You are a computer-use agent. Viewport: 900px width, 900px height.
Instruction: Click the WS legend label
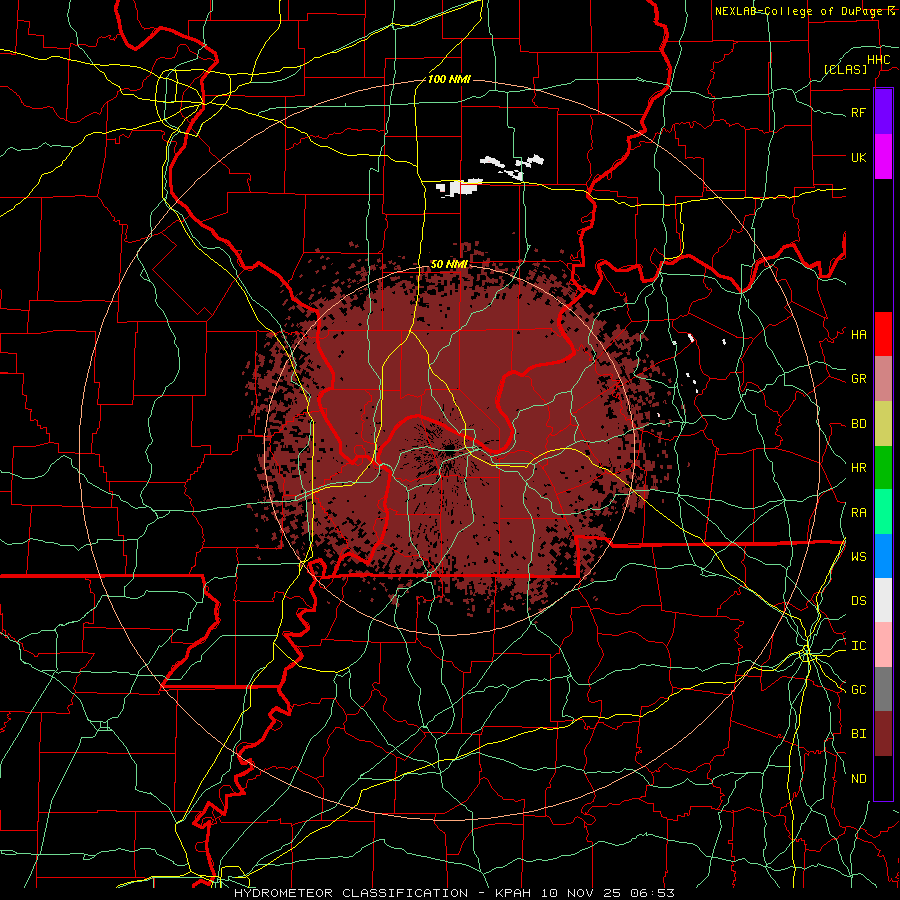pos(859,557)
